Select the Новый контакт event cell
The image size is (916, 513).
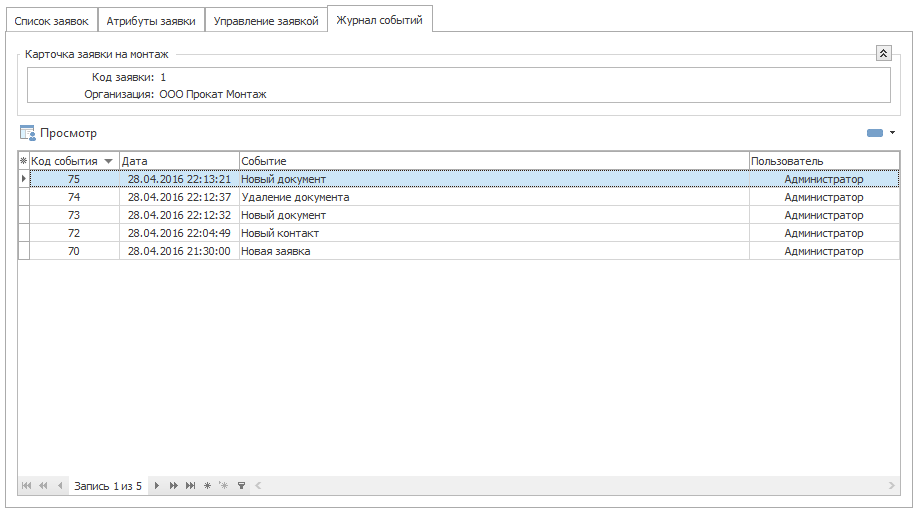pos(494,233)
